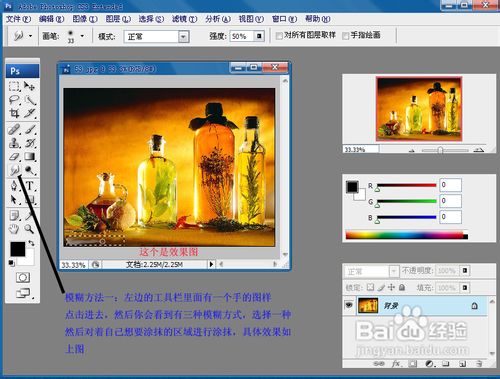The width and height of the screenshot is (500, 379).
Task: Click the toolbox foreground color swatch
Action: 17,249
